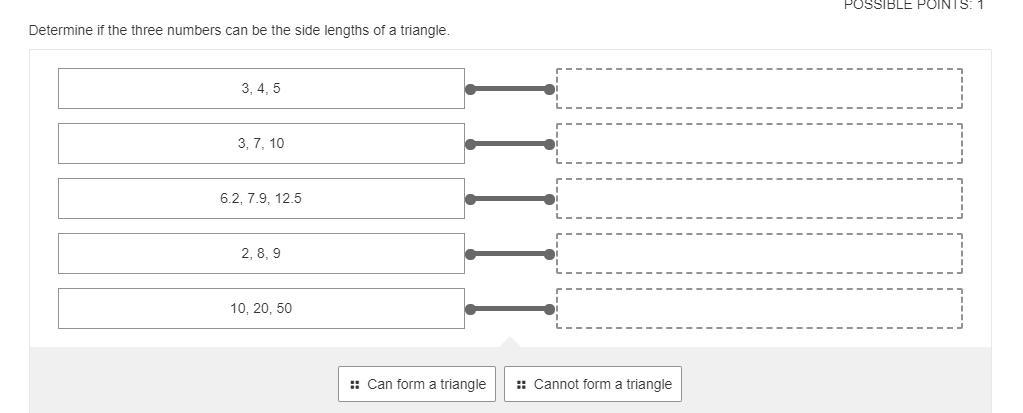Click the connector line beside 2, 8, 9
The width and height of the screenshot is (1023, 413).
click(x=510, y=254)
